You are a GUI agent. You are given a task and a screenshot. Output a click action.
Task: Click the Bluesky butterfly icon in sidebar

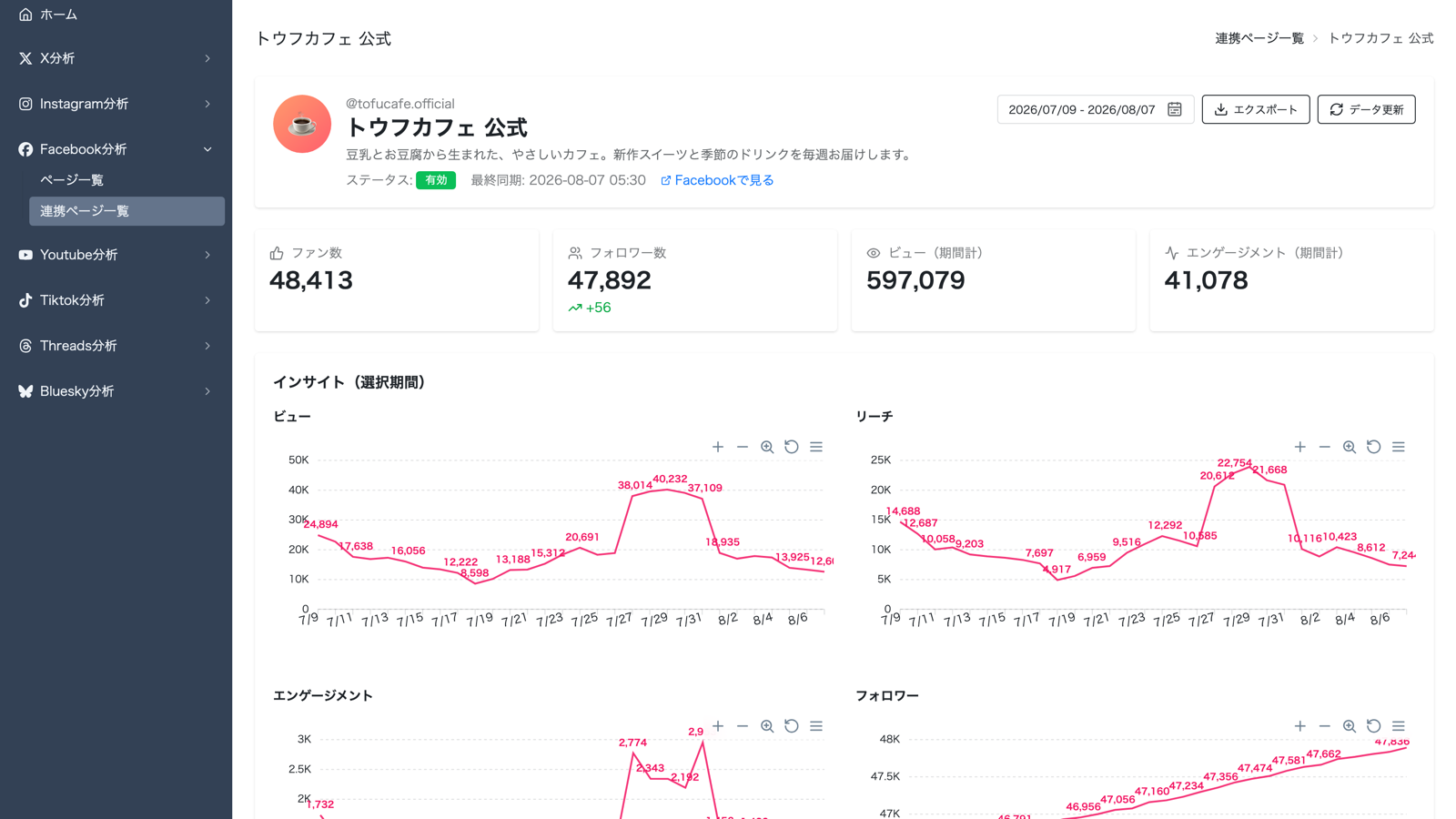(x=25, y=391)
